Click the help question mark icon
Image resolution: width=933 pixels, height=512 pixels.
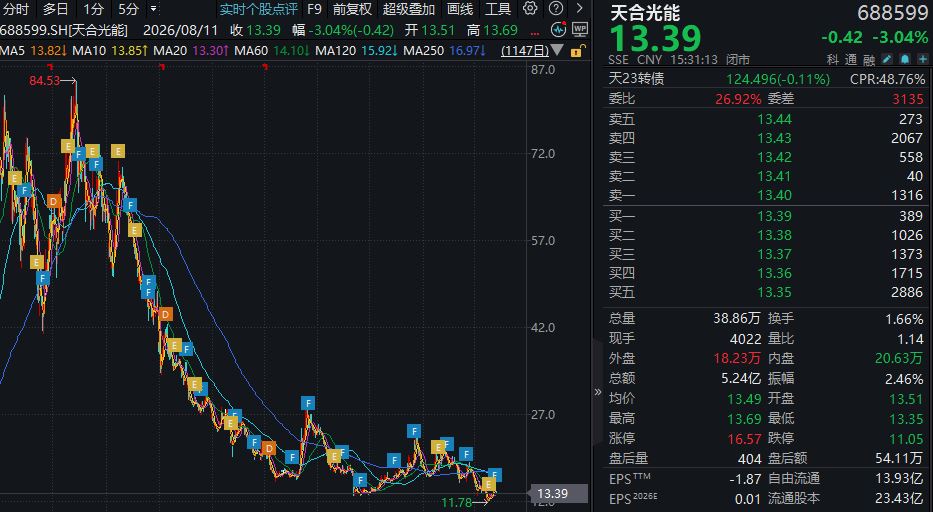tap(555, 8)
